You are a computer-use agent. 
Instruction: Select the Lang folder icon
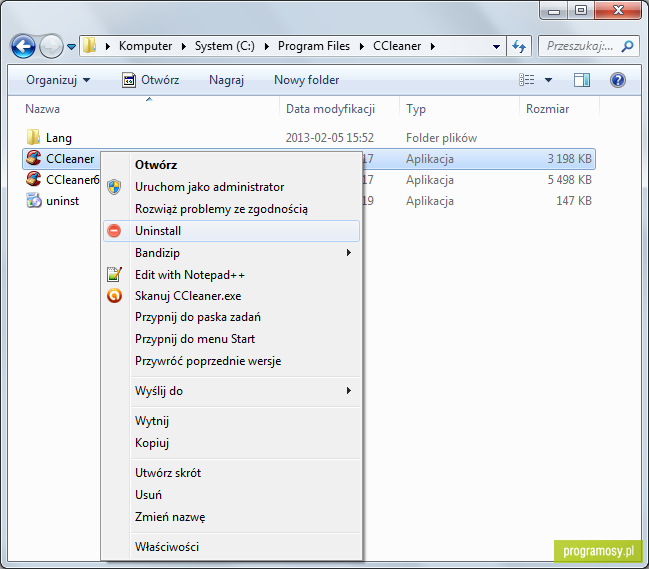[34, 137]
